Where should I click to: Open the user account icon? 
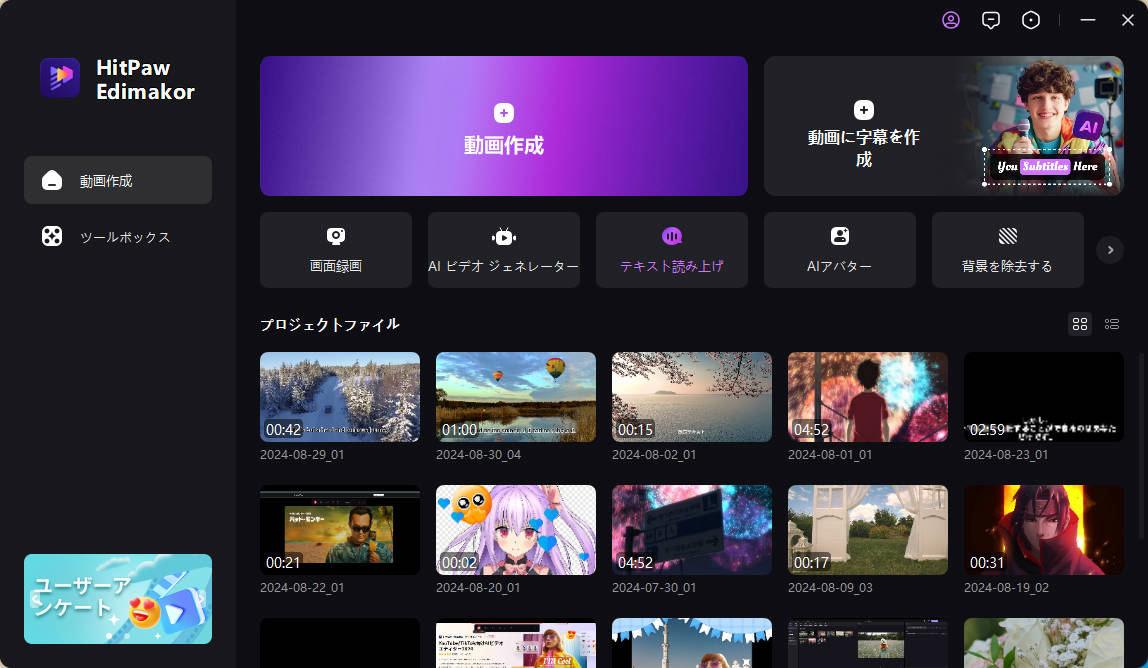[x=951, y=19]
